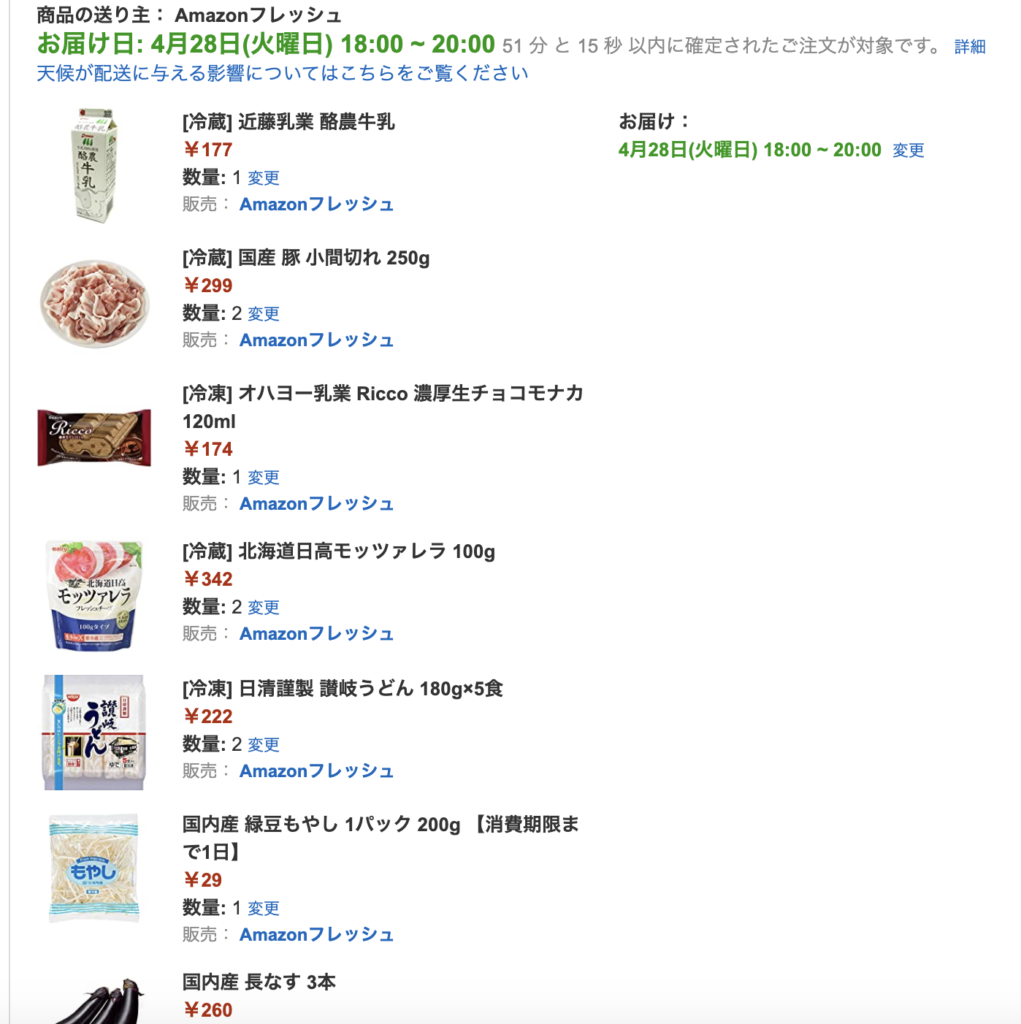This screenshot has height=1024, width=1021.
Task: Click the milk carton product image
Action: (94, 165)
